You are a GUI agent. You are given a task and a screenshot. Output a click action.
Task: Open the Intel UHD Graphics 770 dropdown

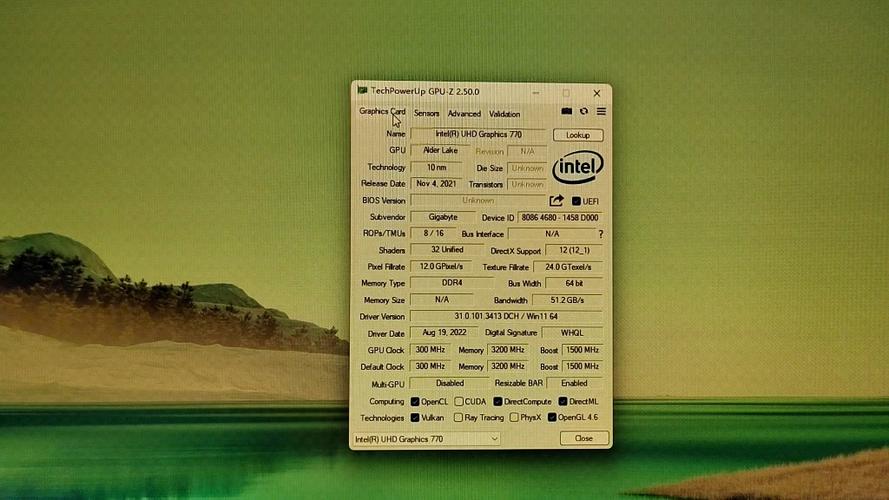pyautogui.click(x=426, y=438)
